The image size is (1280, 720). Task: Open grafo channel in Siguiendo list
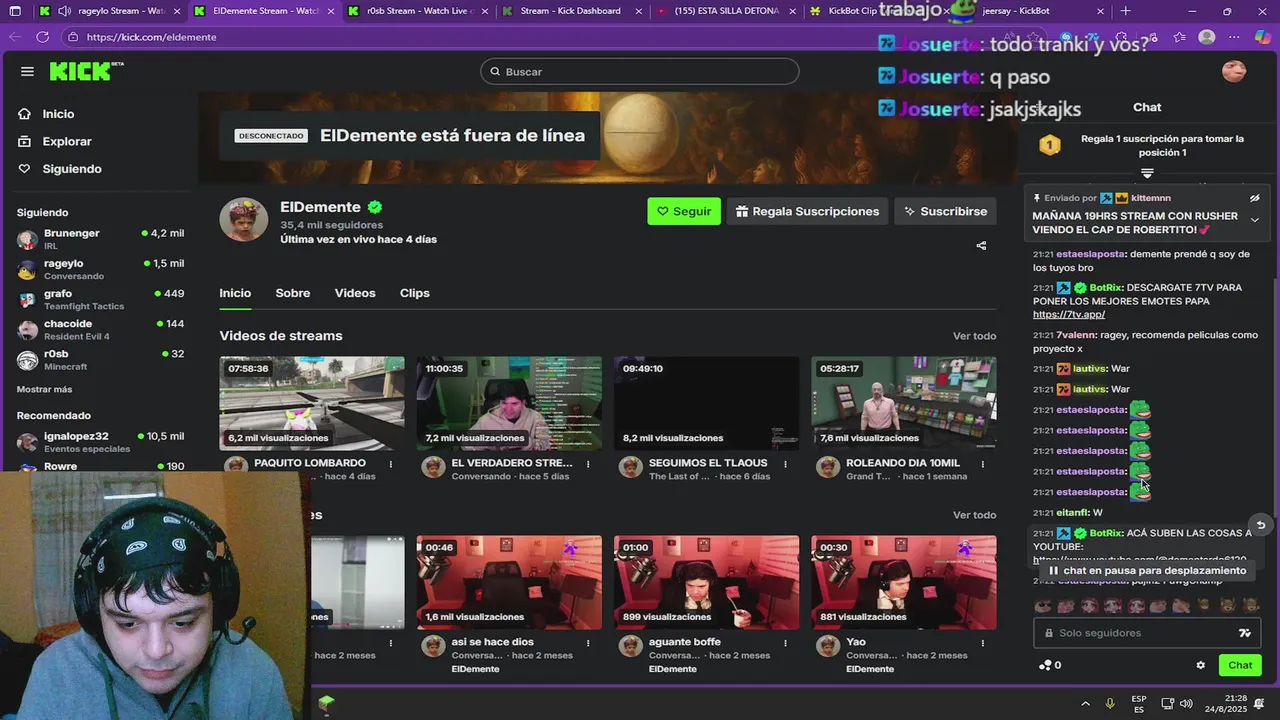100,300
